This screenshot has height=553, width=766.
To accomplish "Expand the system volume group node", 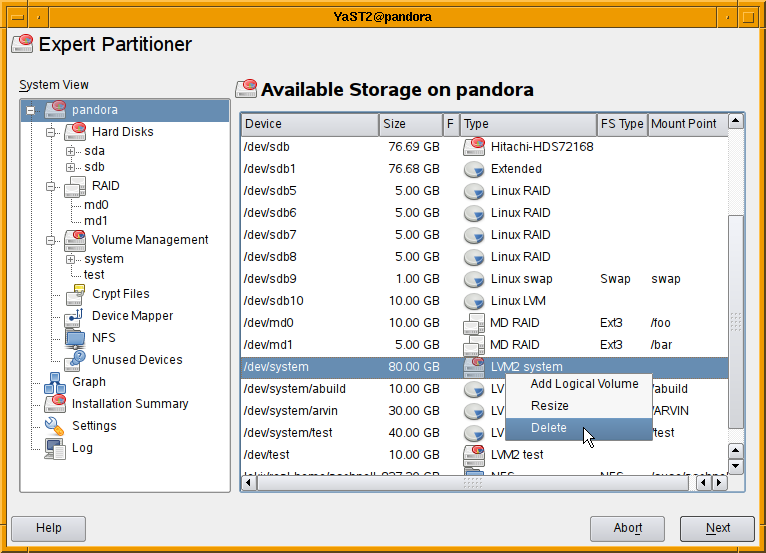I will [70, 259].
